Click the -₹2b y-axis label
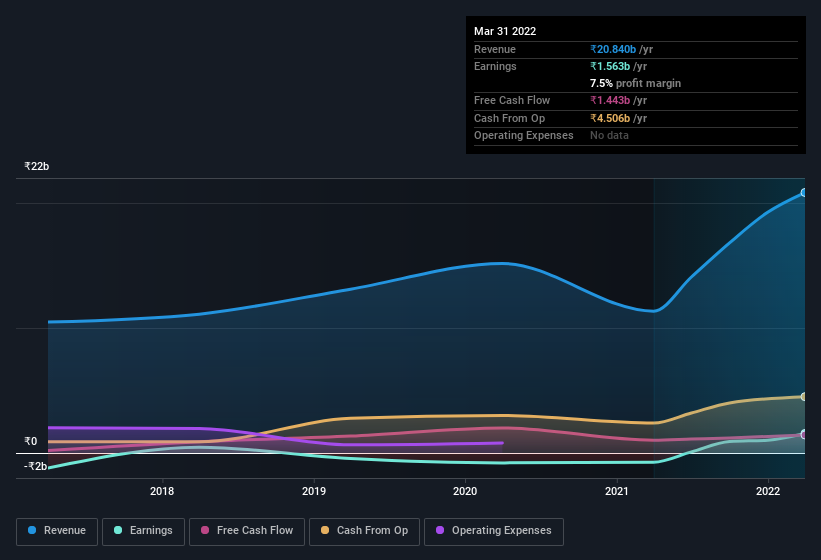 coord(35,466)
